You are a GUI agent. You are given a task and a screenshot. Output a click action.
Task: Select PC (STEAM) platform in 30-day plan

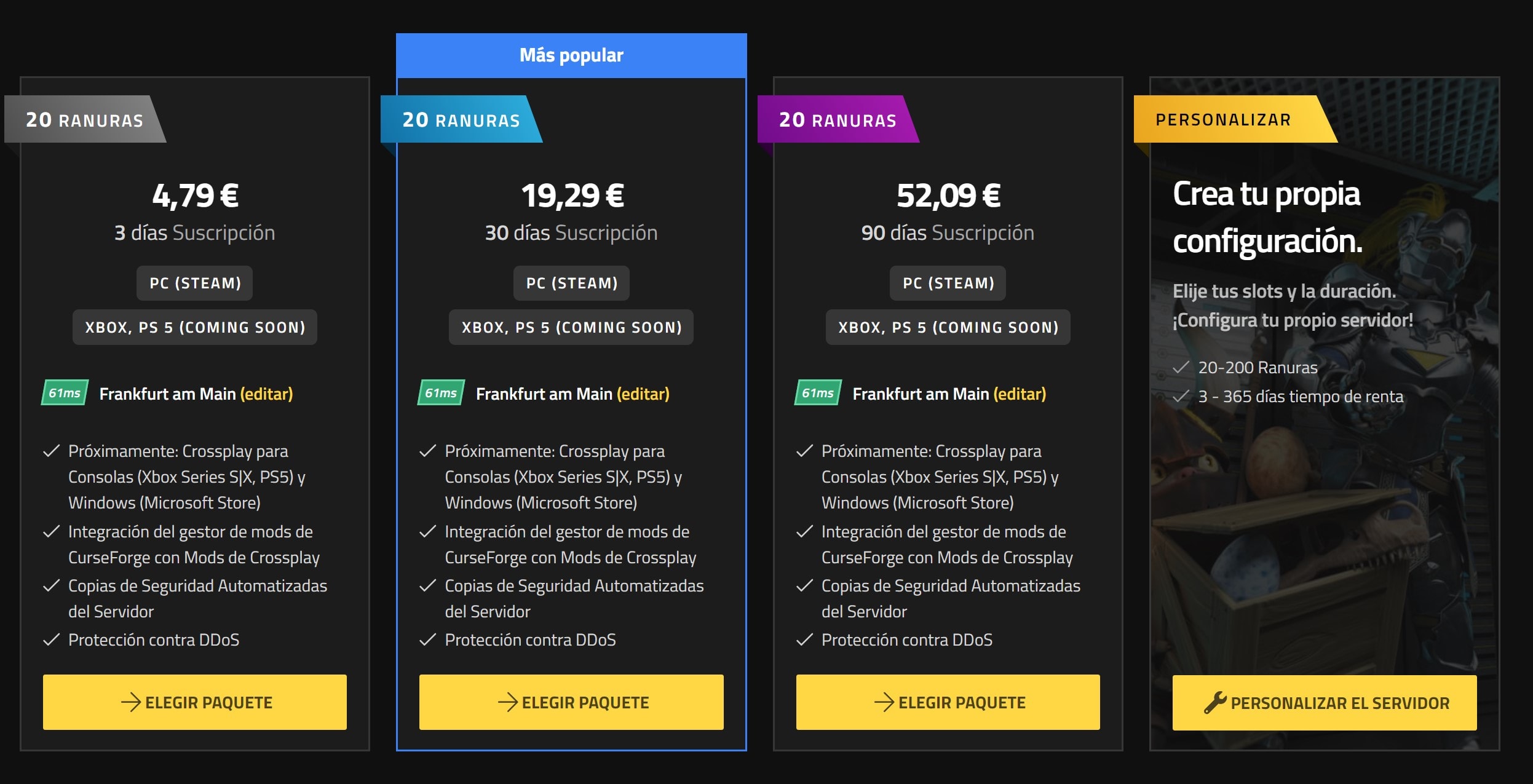click(571, 283)
